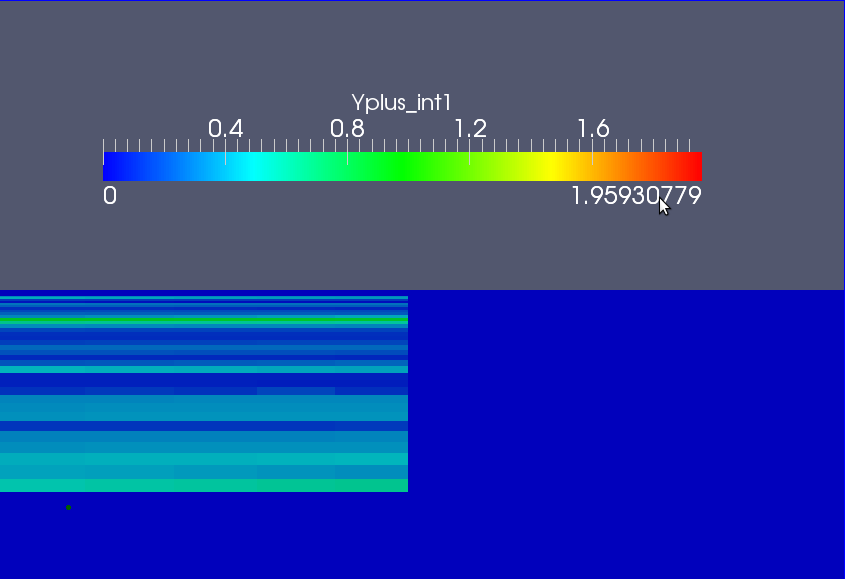Click the dark blue strip beneath the striped mesh

click(x=250, y=535)
